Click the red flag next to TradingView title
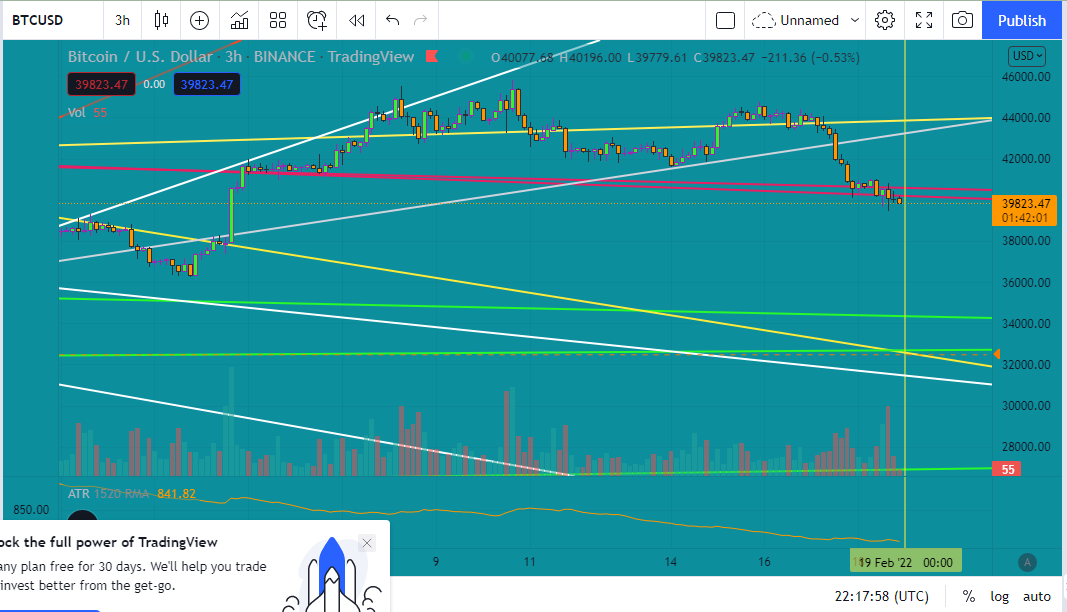This screenshot has height=612, width=1067. click(x=431, y=57)
